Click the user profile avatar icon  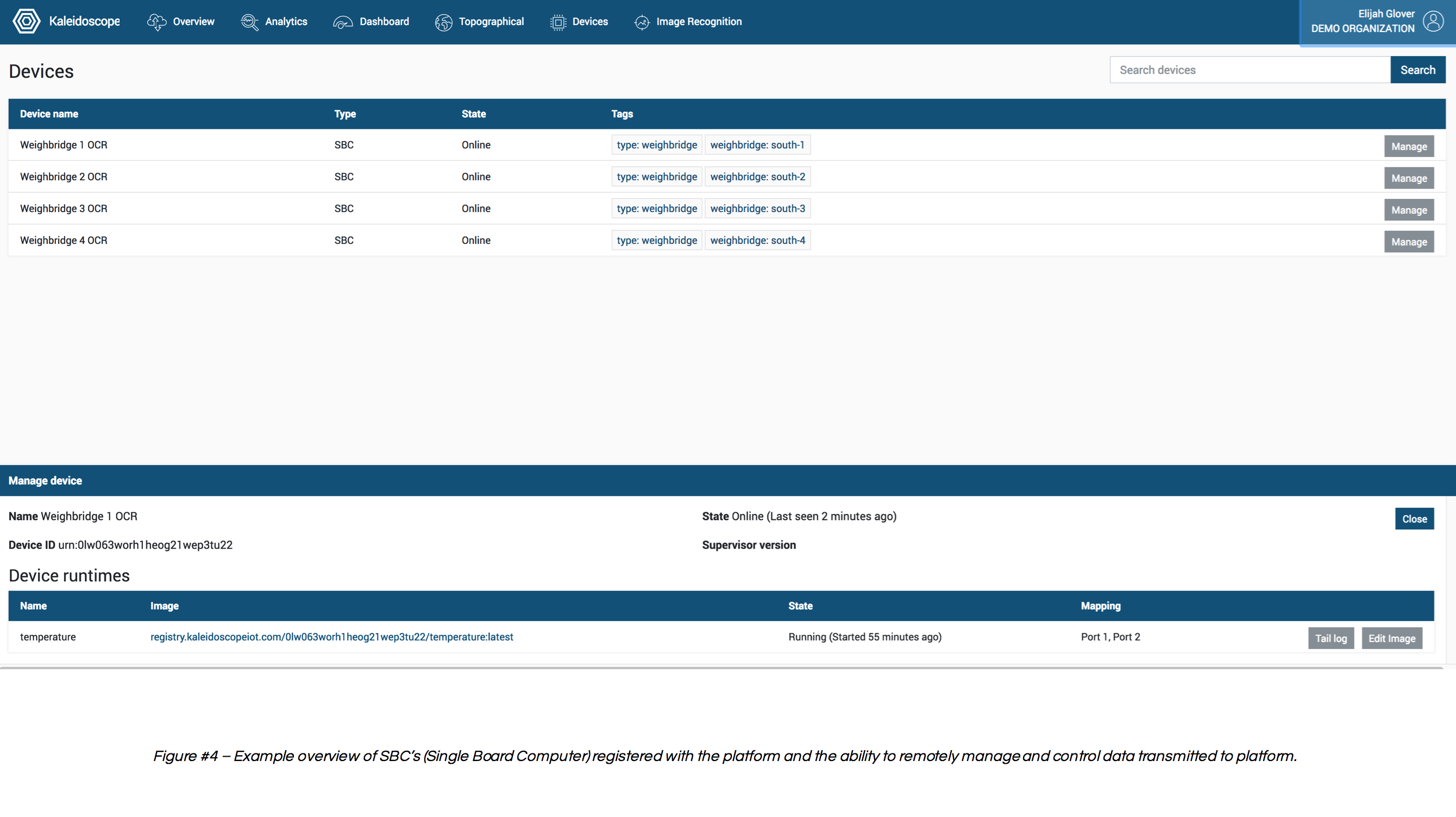click(1433, 21)
